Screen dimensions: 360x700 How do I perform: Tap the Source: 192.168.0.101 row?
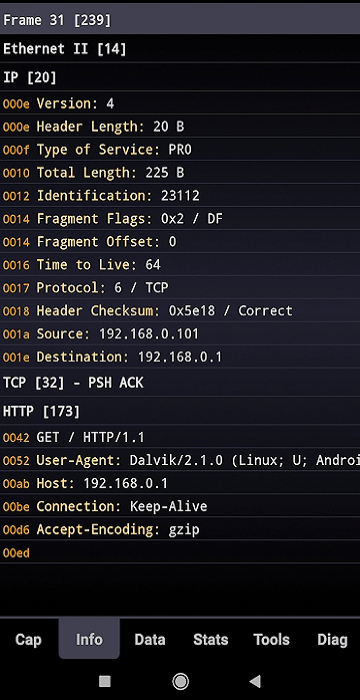click(x=180, y=334)
